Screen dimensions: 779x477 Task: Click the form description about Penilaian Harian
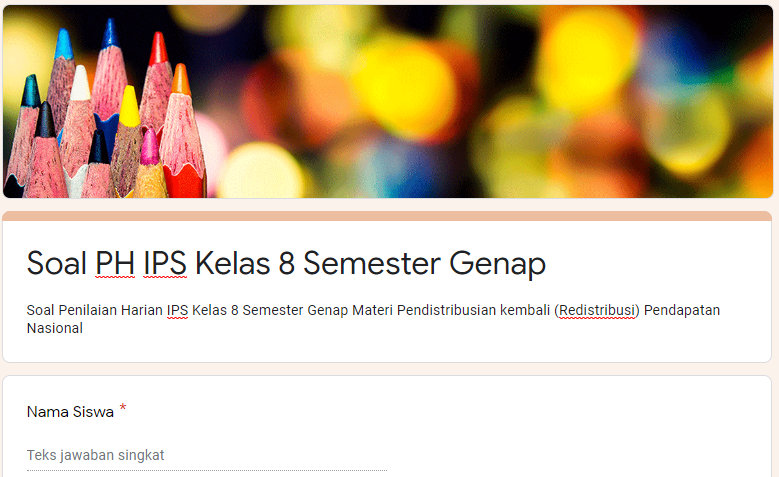click(373, 319)
